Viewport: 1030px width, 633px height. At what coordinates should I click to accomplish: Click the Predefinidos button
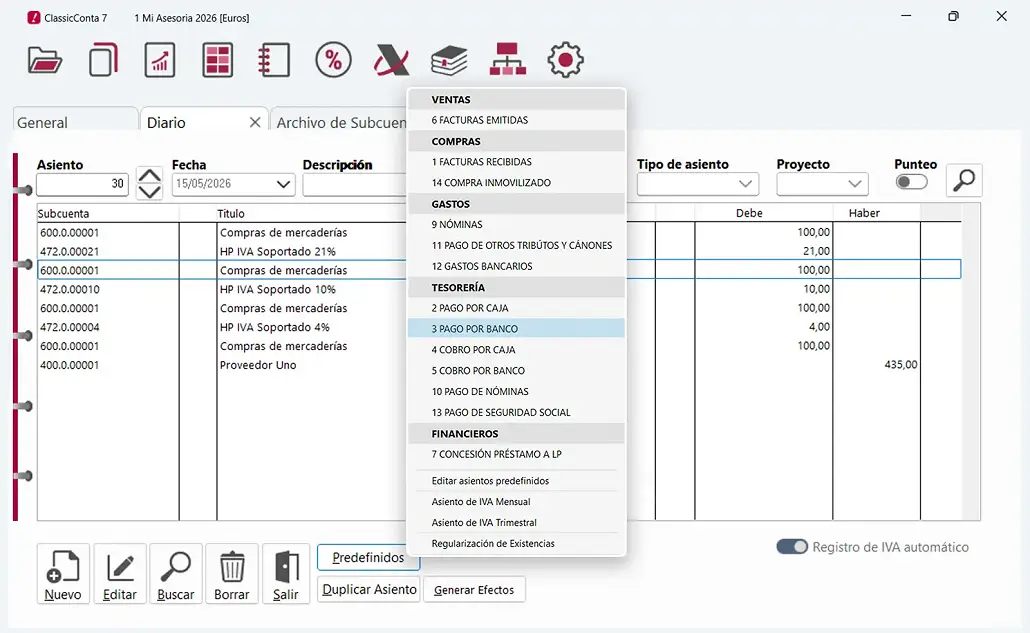368,557
